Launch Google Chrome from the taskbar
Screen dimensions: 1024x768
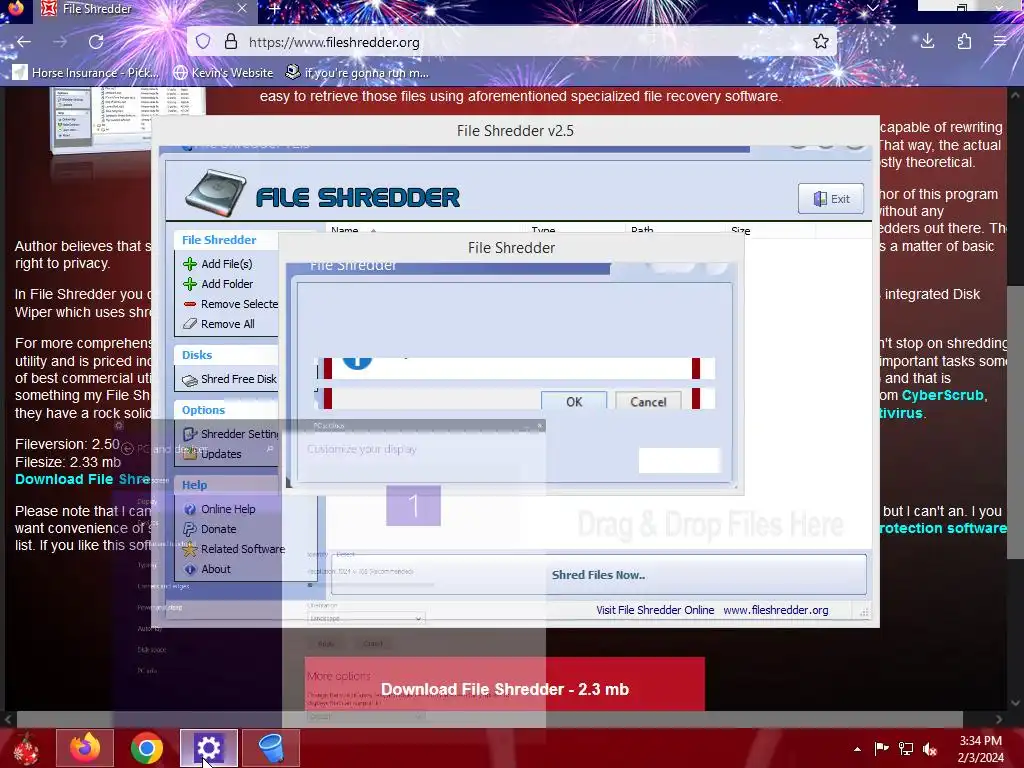[x=146, y=748]
